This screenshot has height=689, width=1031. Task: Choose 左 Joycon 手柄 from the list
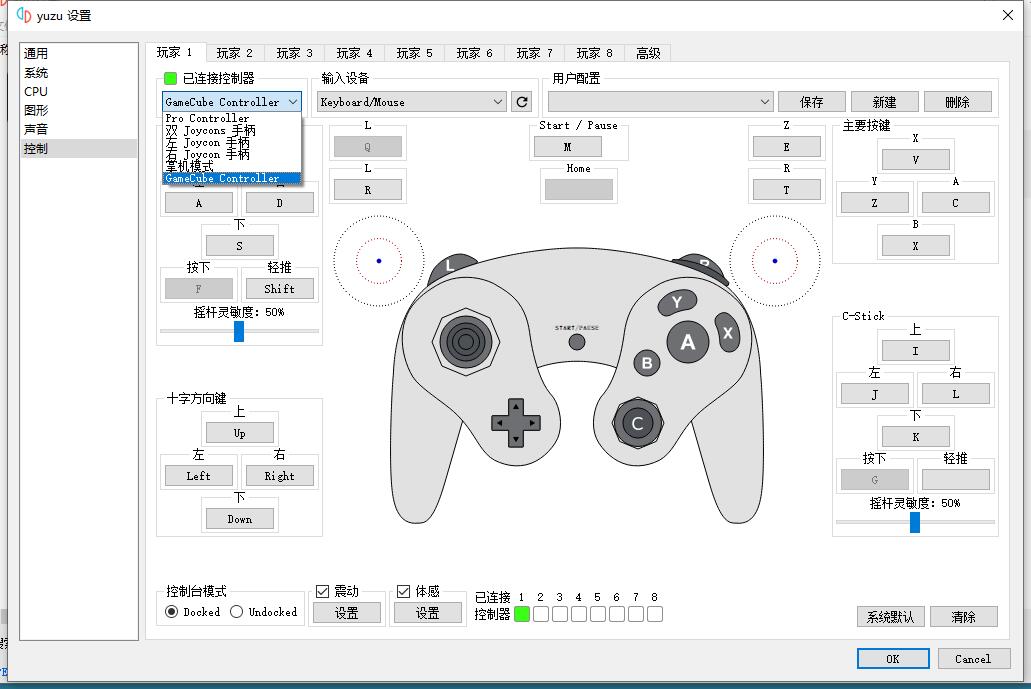pyautogui.click(x=231, y=142)
